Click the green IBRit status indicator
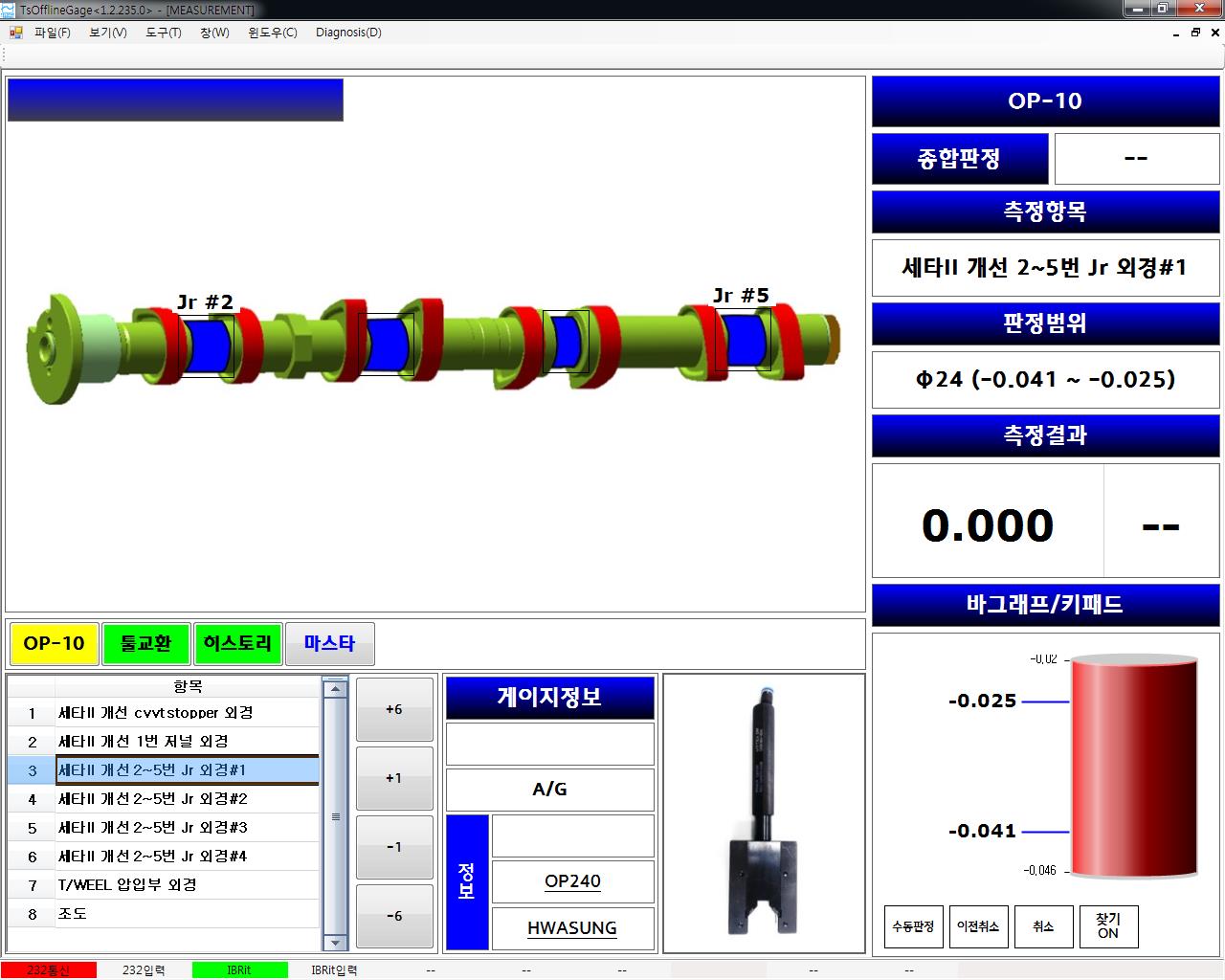Image resolution: width=1225 pixels, height=980 pixels. (x=239, y=969)
